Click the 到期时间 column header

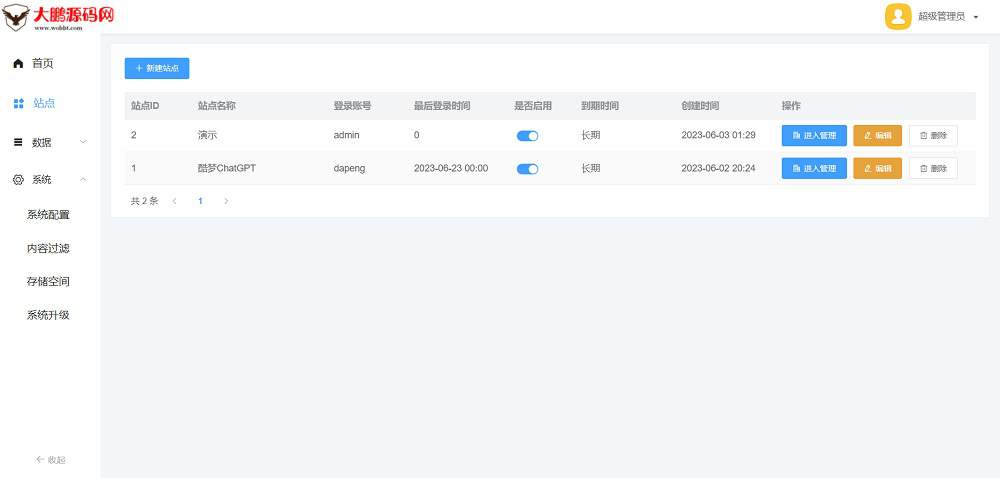(600, 106)
